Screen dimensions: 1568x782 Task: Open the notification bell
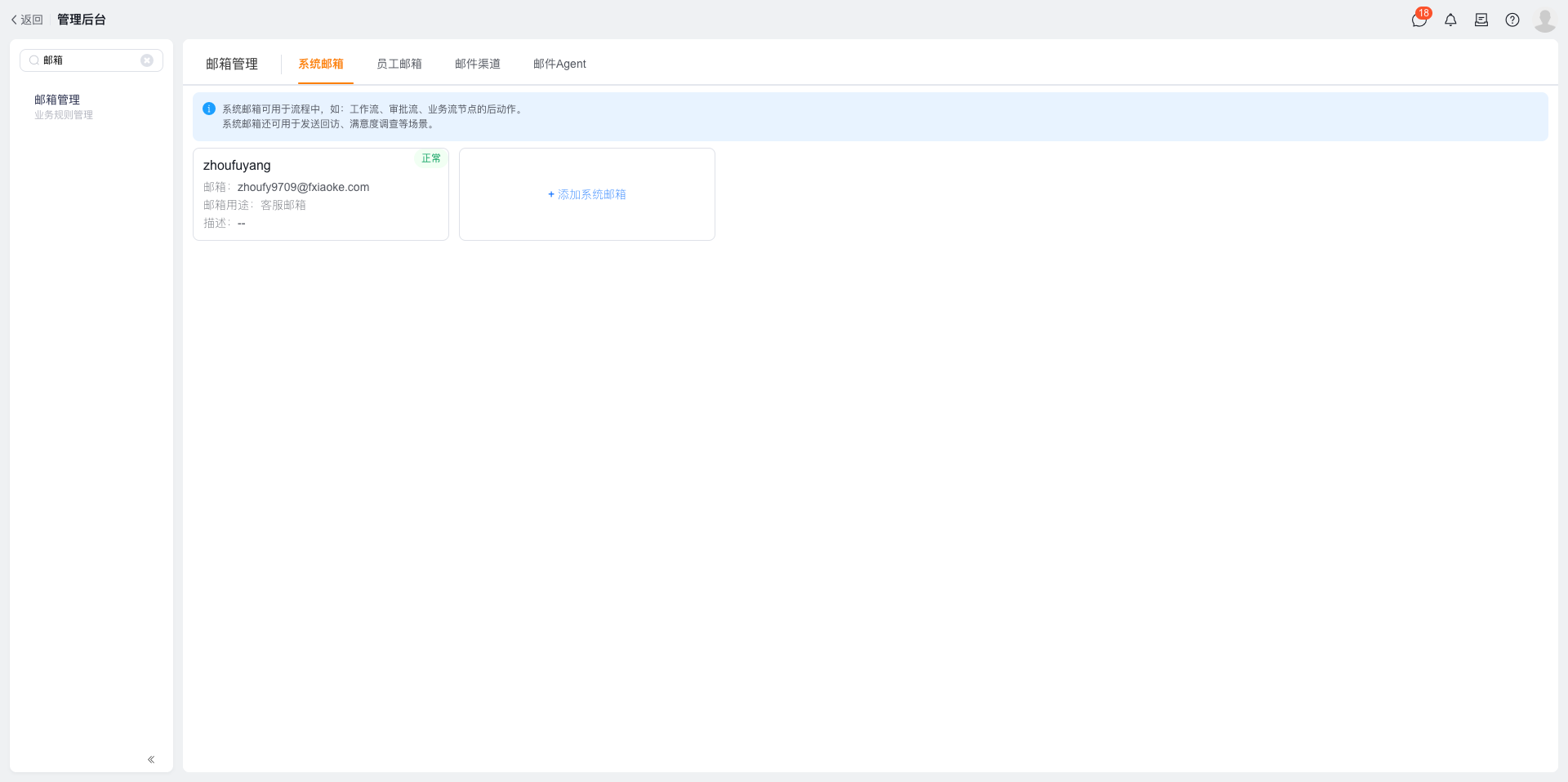click(x=1450, y=20)
